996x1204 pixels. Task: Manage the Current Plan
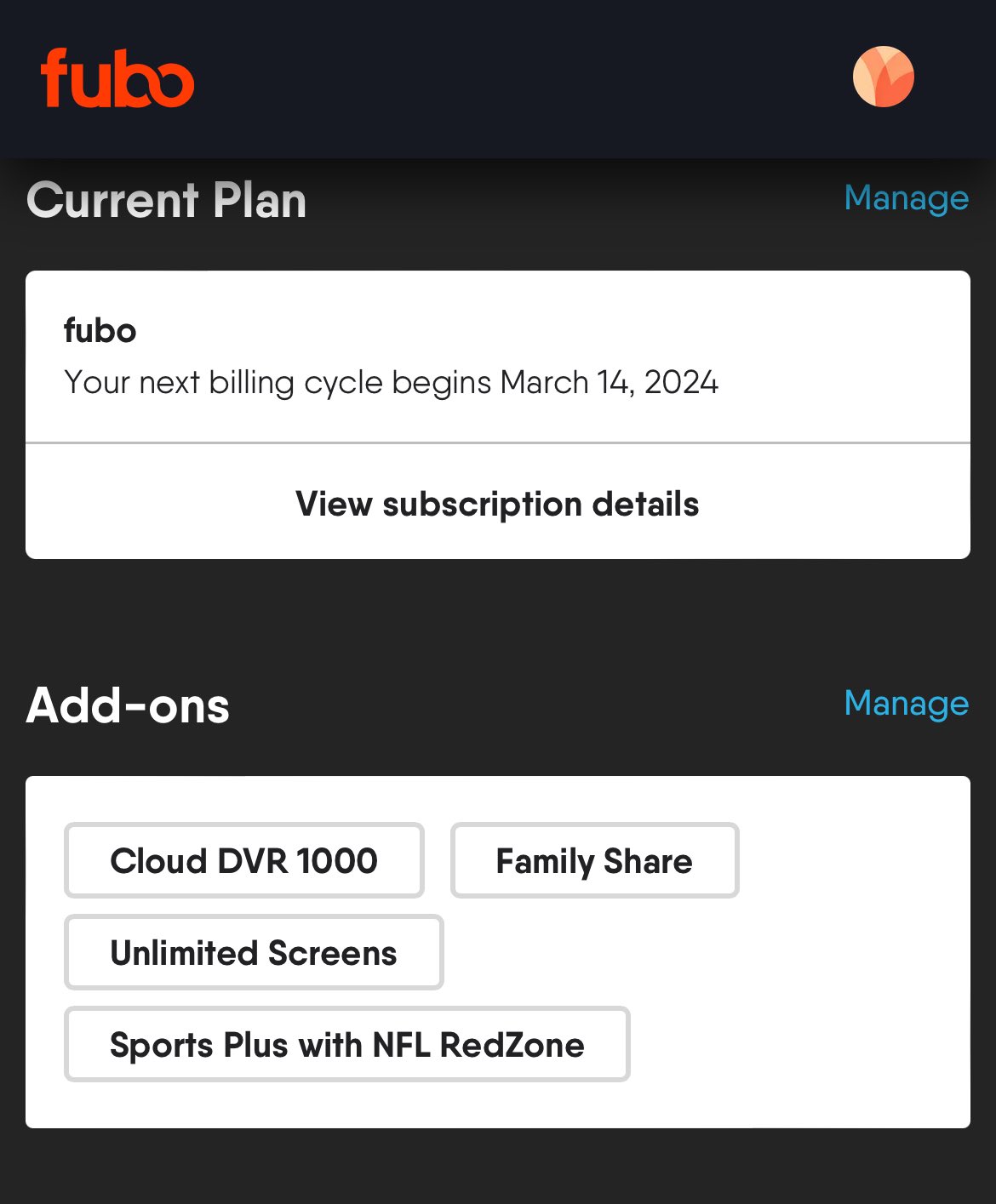(x=906, y=198)
